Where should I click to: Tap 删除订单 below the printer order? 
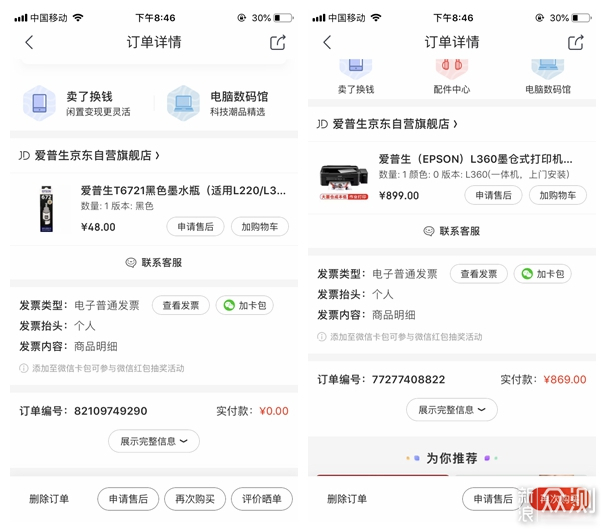point(346,499)
